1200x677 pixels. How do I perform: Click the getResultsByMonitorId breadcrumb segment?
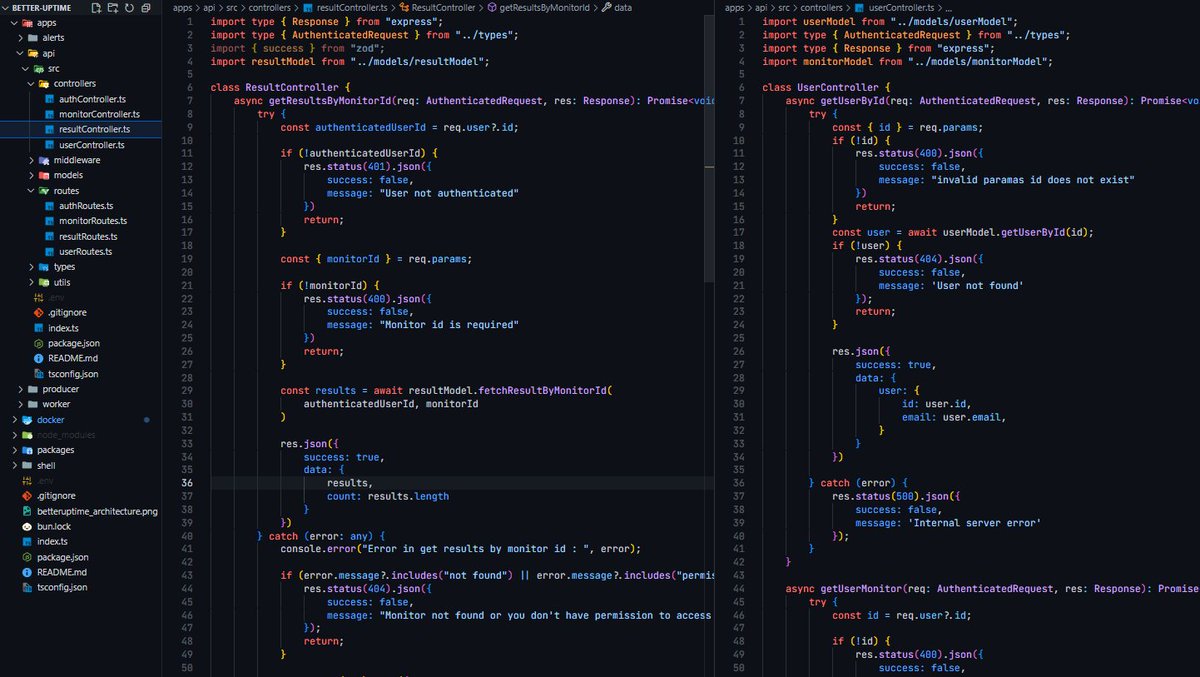click(x=544, y=7)
